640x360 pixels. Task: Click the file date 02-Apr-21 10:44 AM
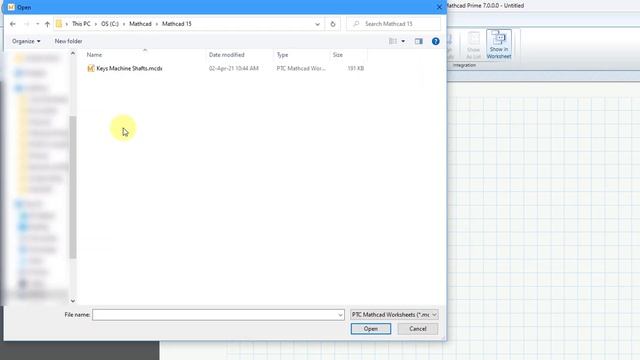click(233, 69)
